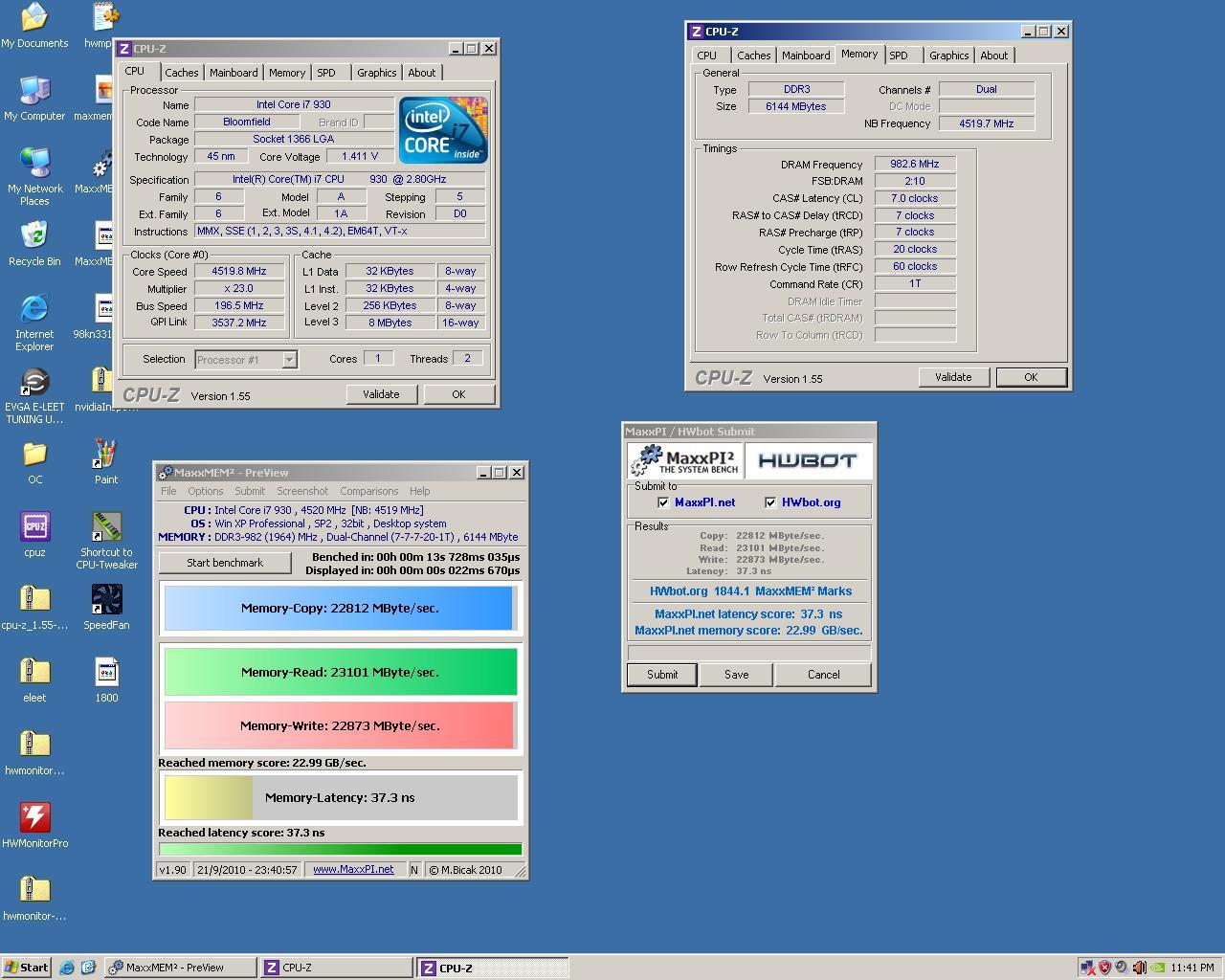Open the 1800 file on the desktop

106,679
